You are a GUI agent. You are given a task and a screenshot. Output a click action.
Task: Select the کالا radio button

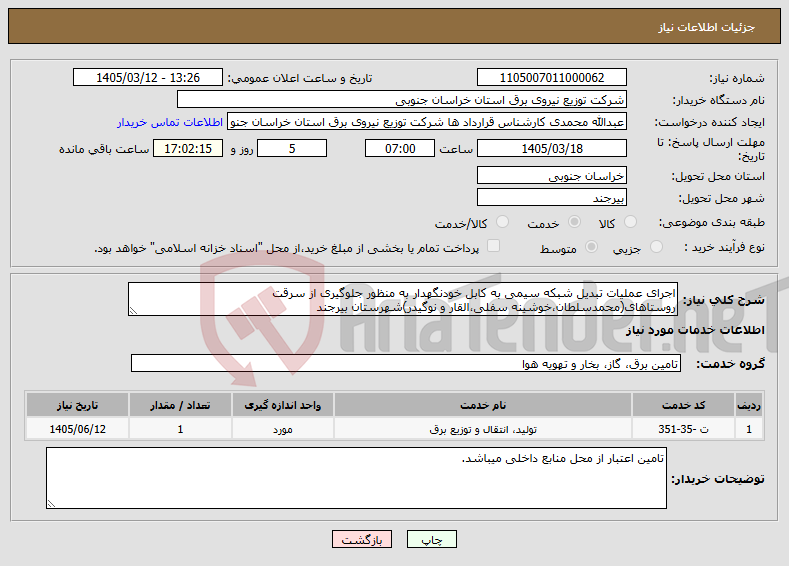630,222
